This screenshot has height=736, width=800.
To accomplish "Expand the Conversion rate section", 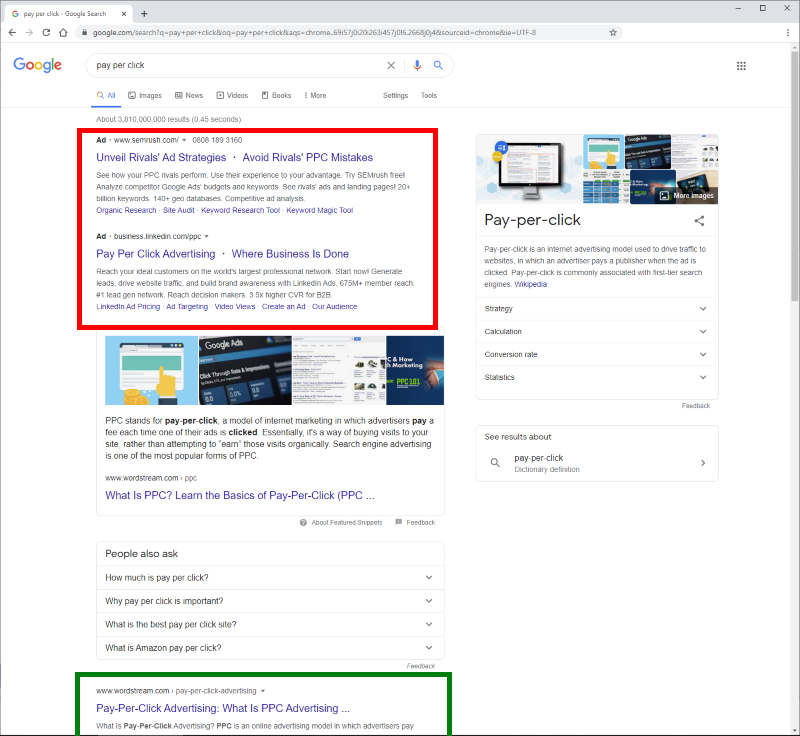I will point(597,354).
